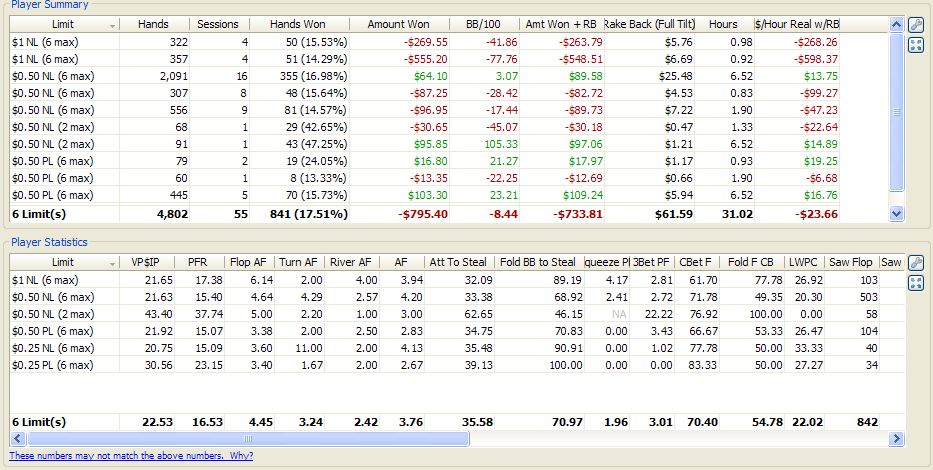This screenshot has height=470, width=933.
Task: Open the Player Statistics wrench settings icon
Action: click(x=916, y=263)
